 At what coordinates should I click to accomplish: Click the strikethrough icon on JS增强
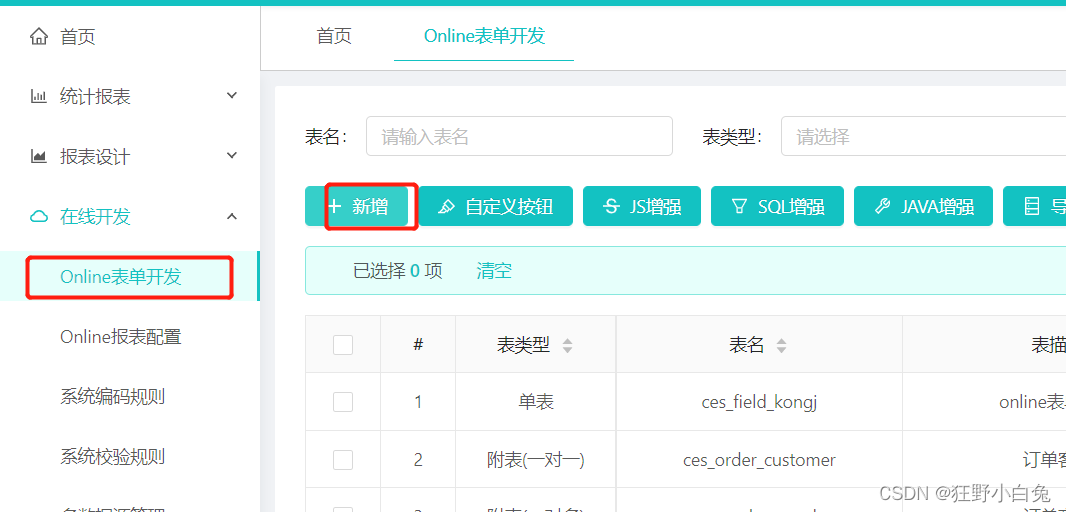(x=611, y=206)
